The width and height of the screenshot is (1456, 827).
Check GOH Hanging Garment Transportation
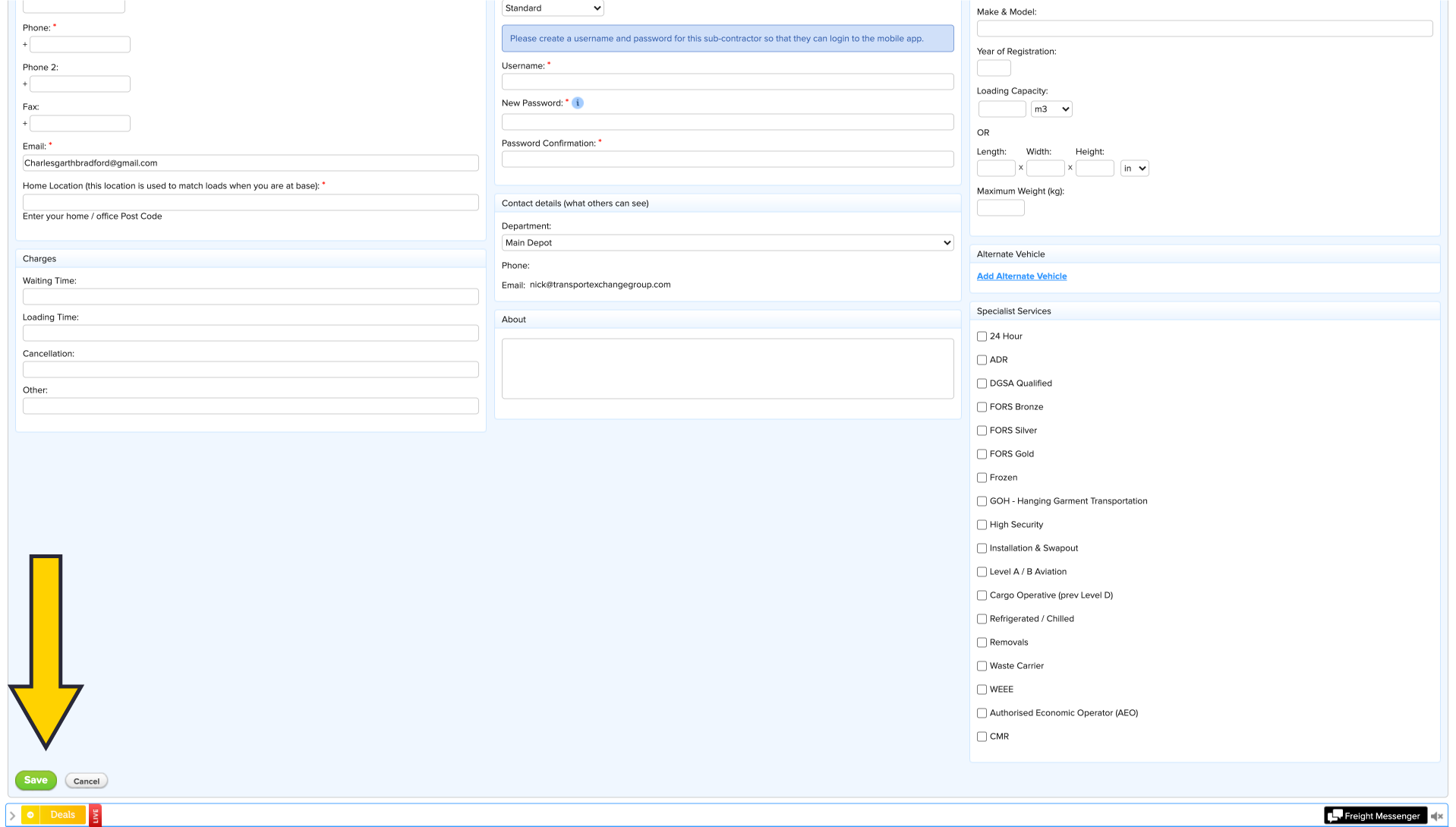(982, 501)
